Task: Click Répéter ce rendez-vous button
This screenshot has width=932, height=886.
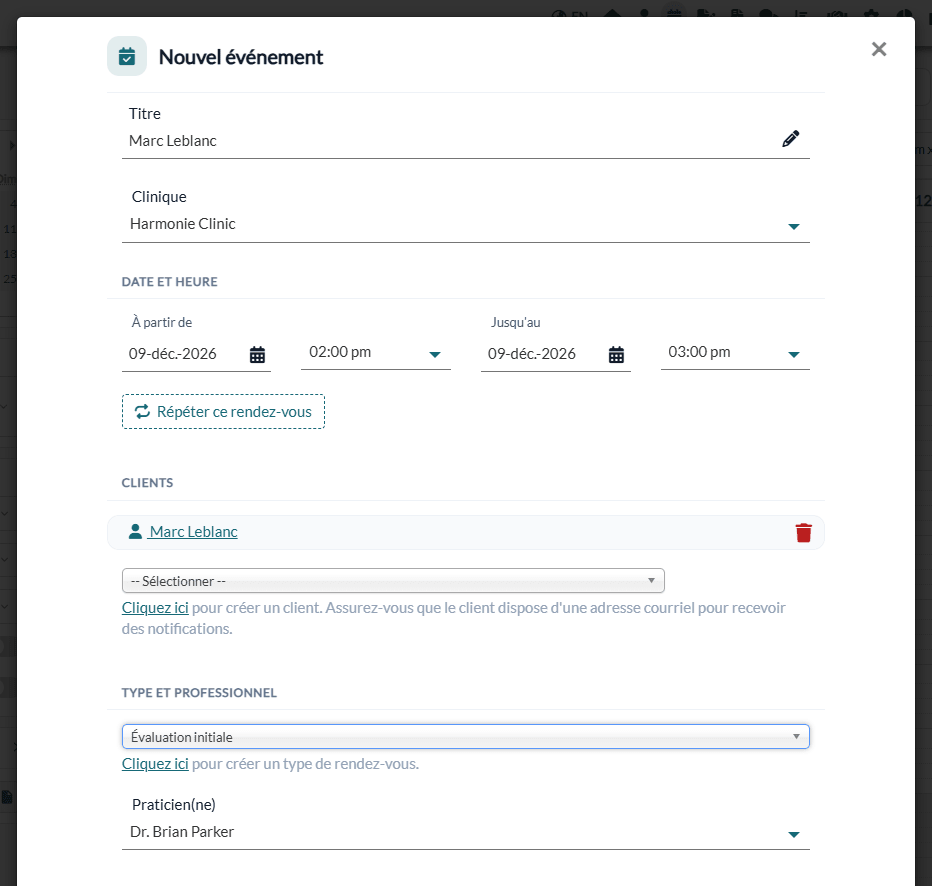Action: point(223,412)
